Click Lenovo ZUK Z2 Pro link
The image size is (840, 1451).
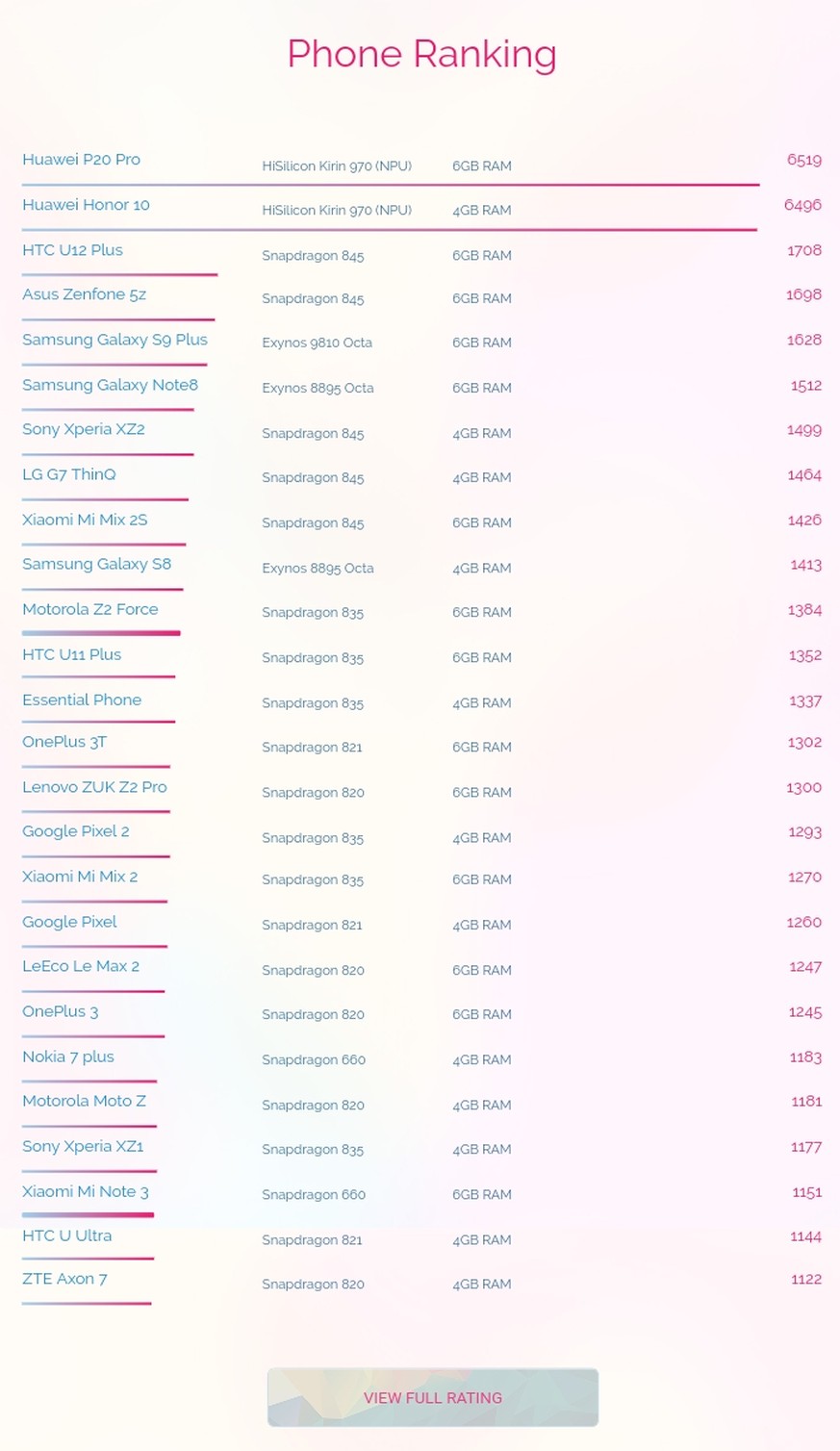(95, 787)
